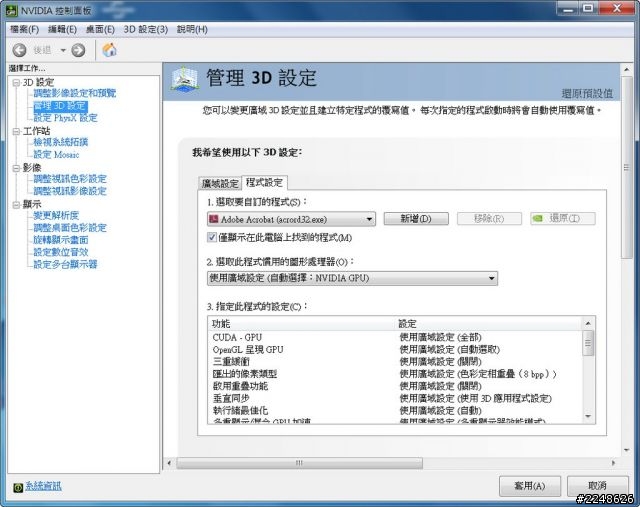This screenshot has width=640, height=507.
Task: Open the 編輯(E) menu
Action: point(62,29)
